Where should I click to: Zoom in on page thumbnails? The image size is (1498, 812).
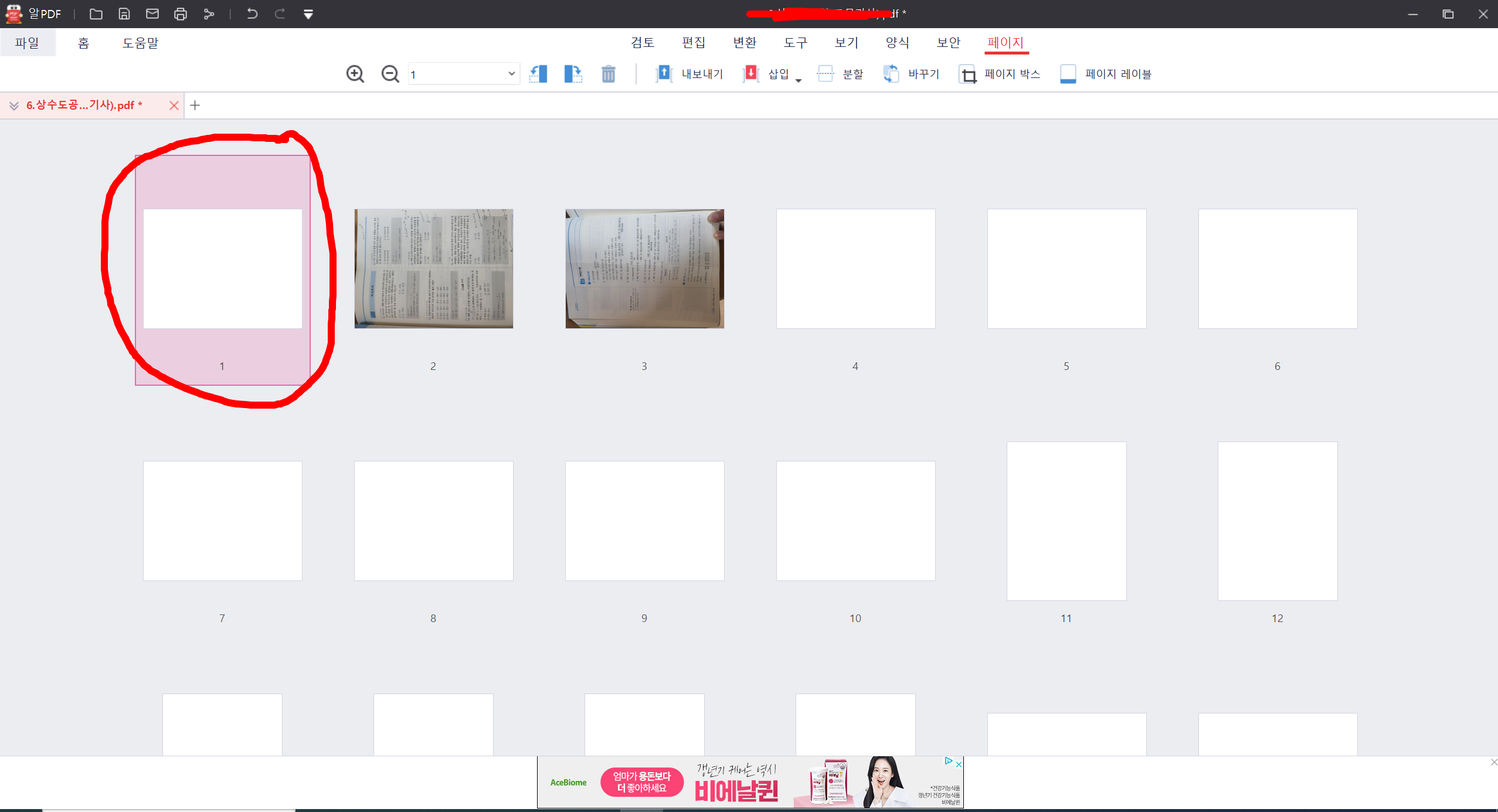355,74
